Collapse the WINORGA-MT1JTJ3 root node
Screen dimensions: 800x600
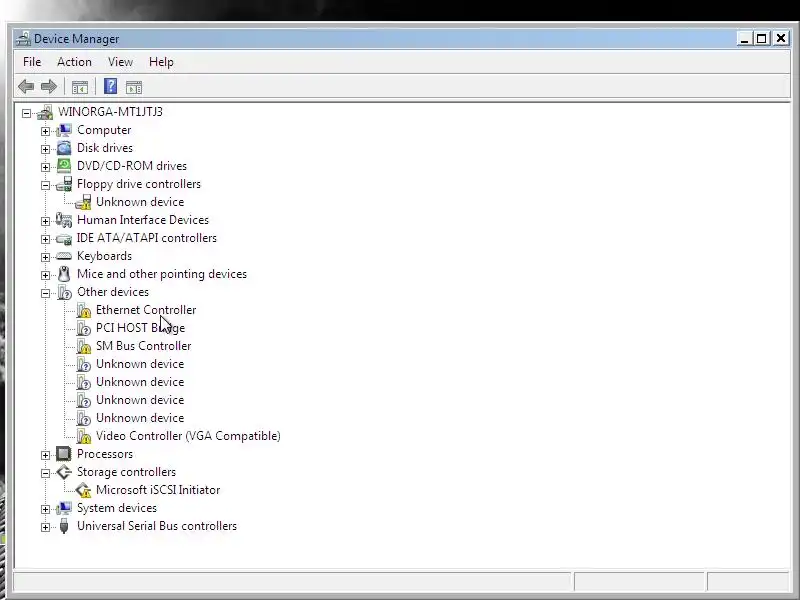coord(27,113)
